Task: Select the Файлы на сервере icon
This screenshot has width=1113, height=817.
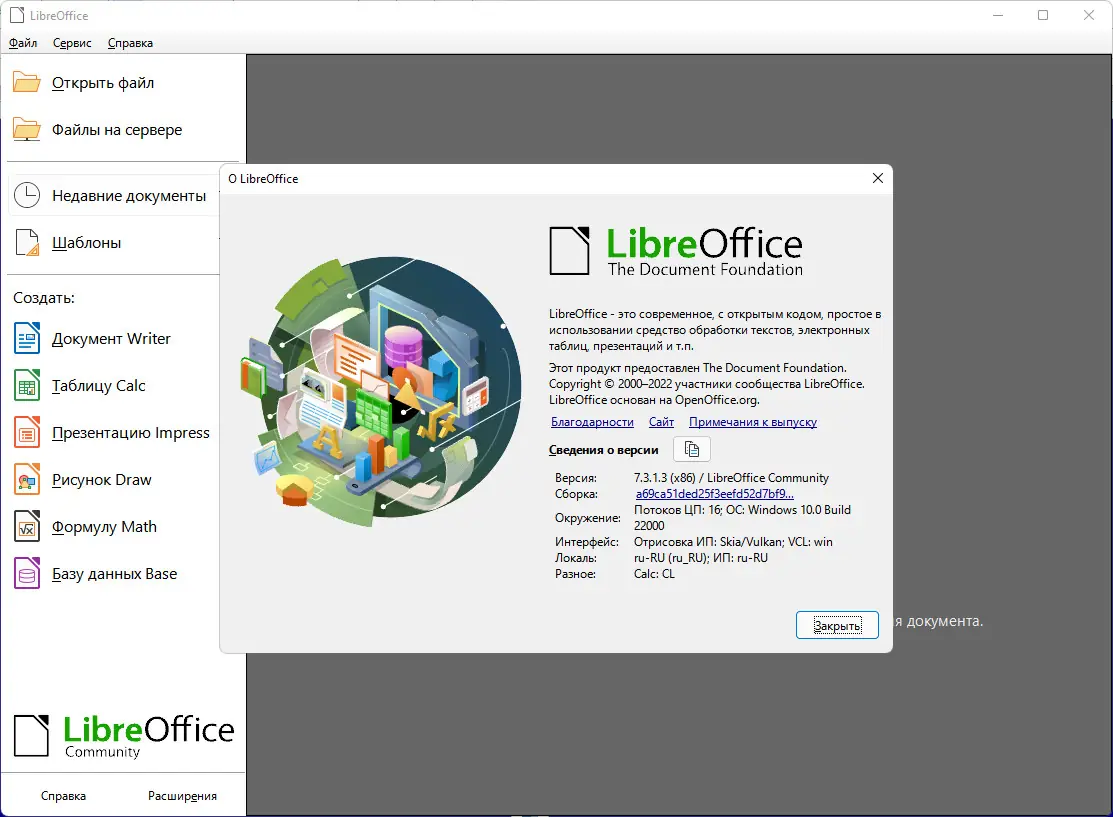Action: click(x=24, y=129)
